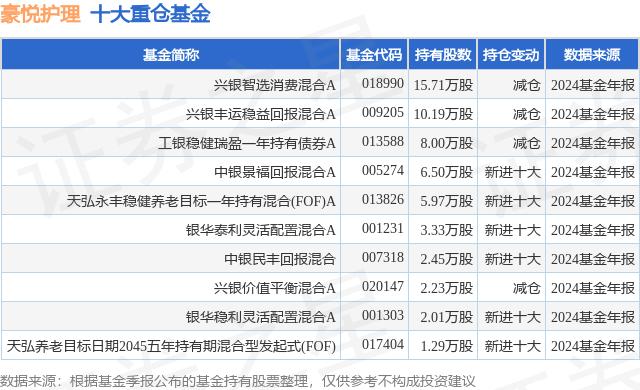Click the 豪悦护理 title text
The height and width of the screenshot is (390, 640).
pos(40,14)
